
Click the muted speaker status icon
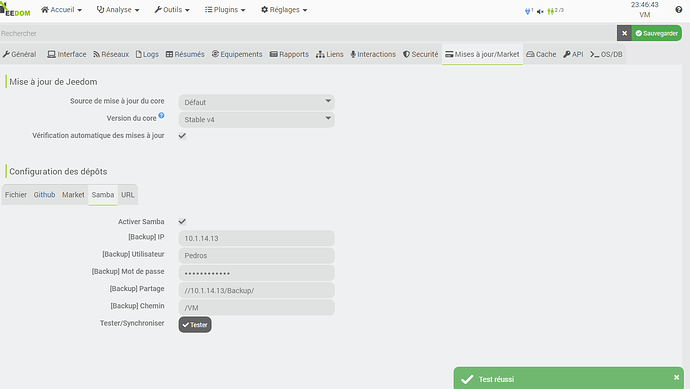(540, 11)
